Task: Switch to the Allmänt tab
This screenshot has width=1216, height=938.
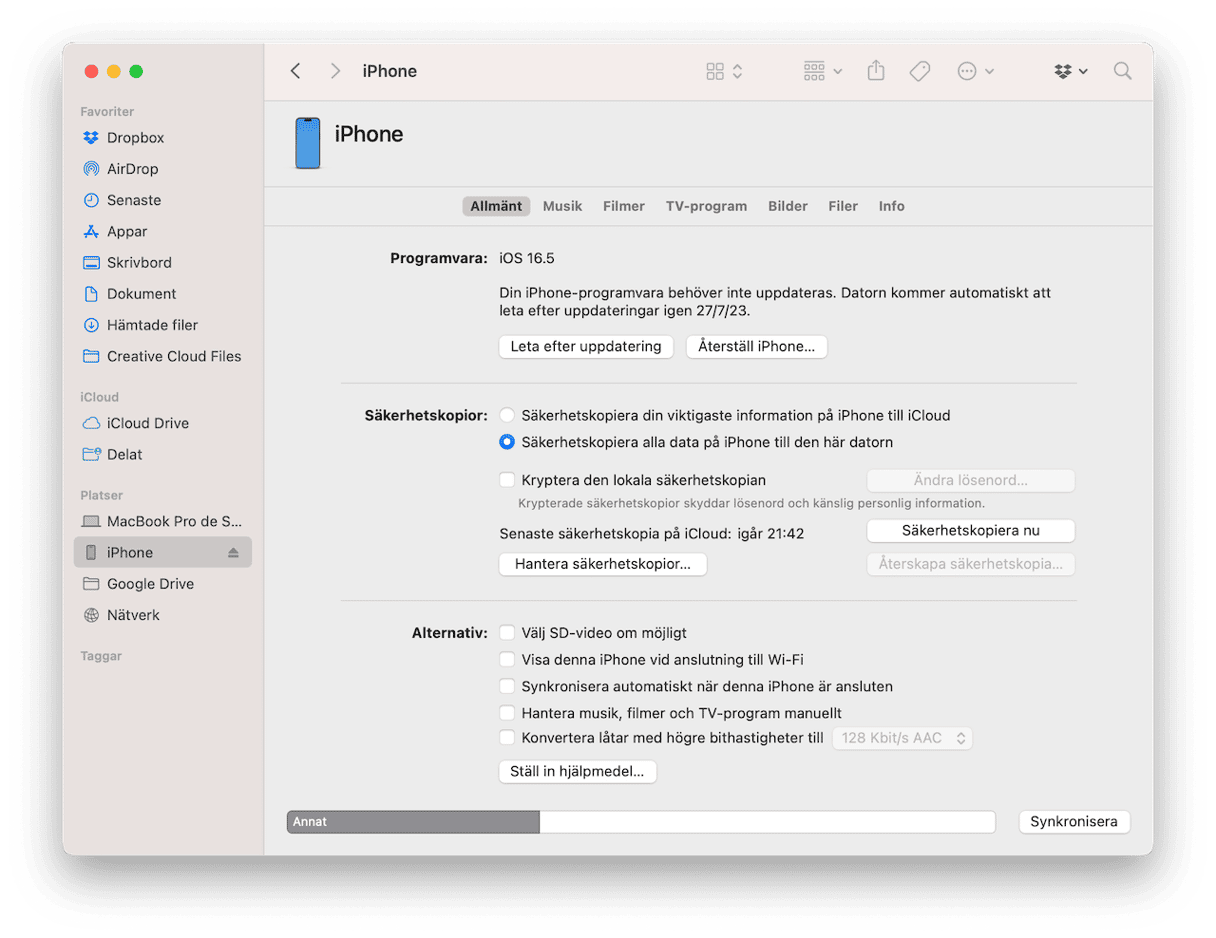Action: 496,206
